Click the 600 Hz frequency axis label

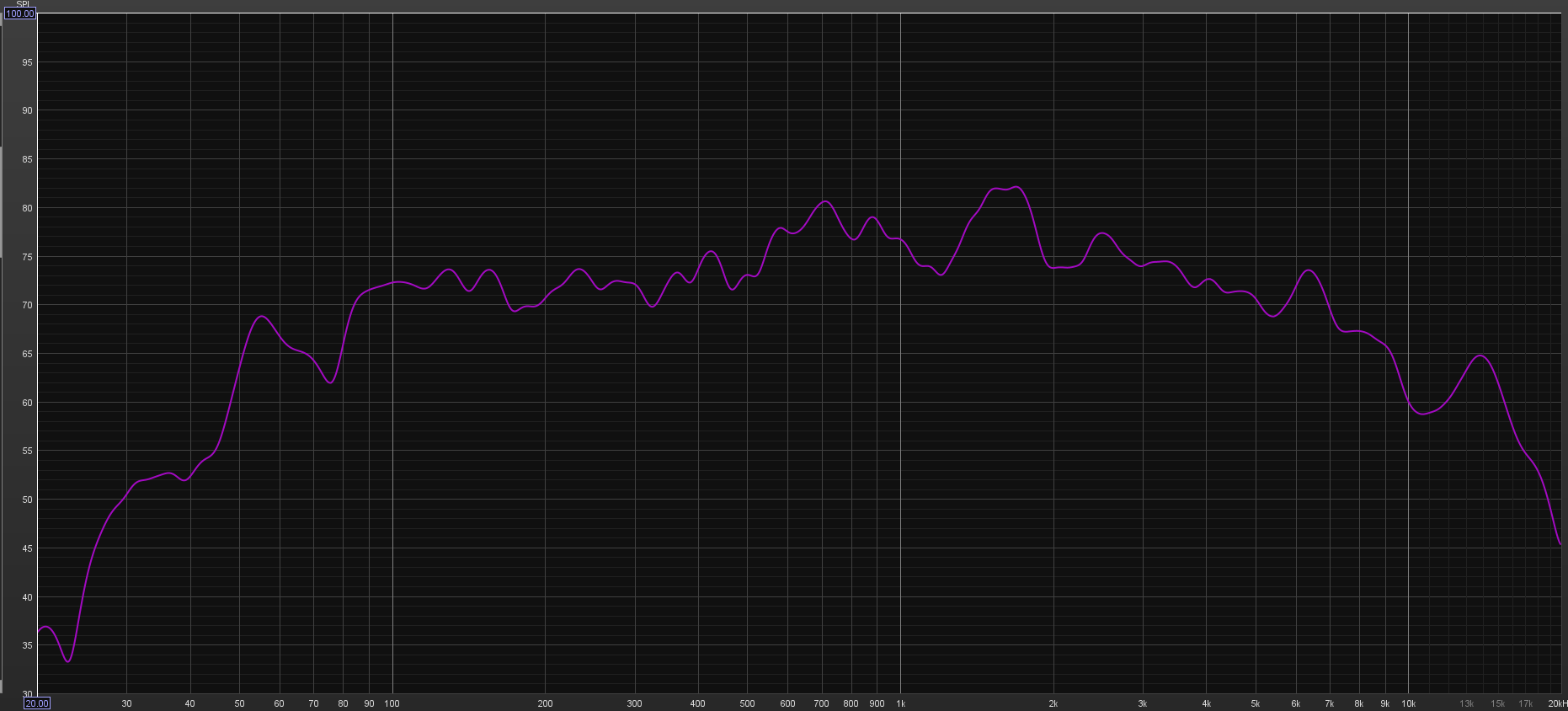787,703
